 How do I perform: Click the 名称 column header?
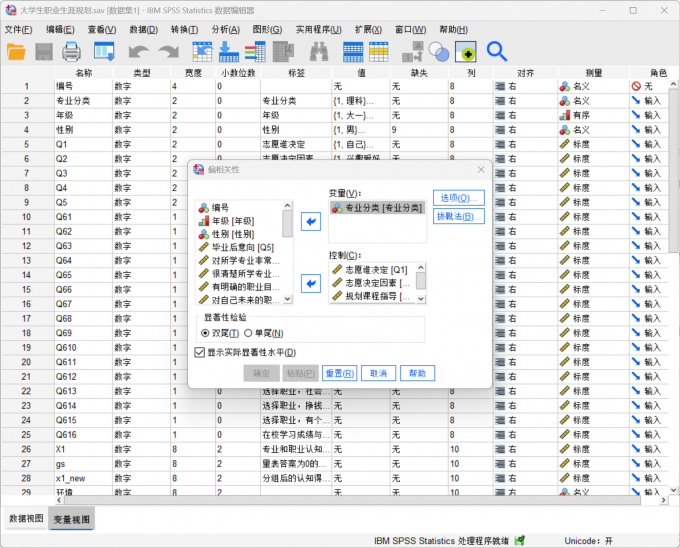(84, 72)
